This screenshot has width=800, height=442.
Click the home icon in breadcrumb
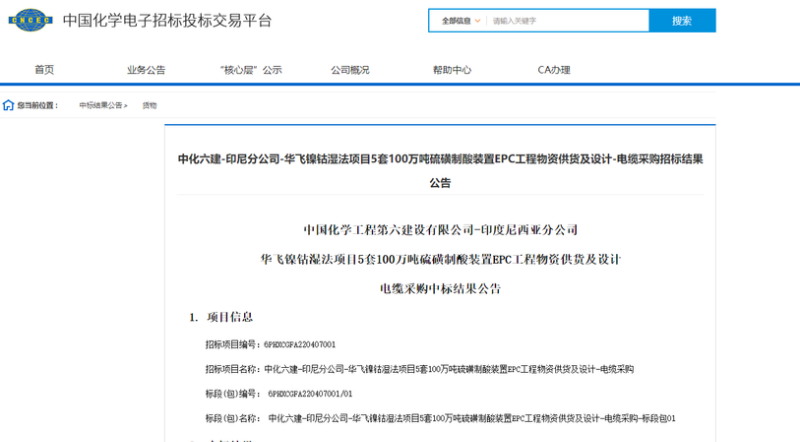8,105
